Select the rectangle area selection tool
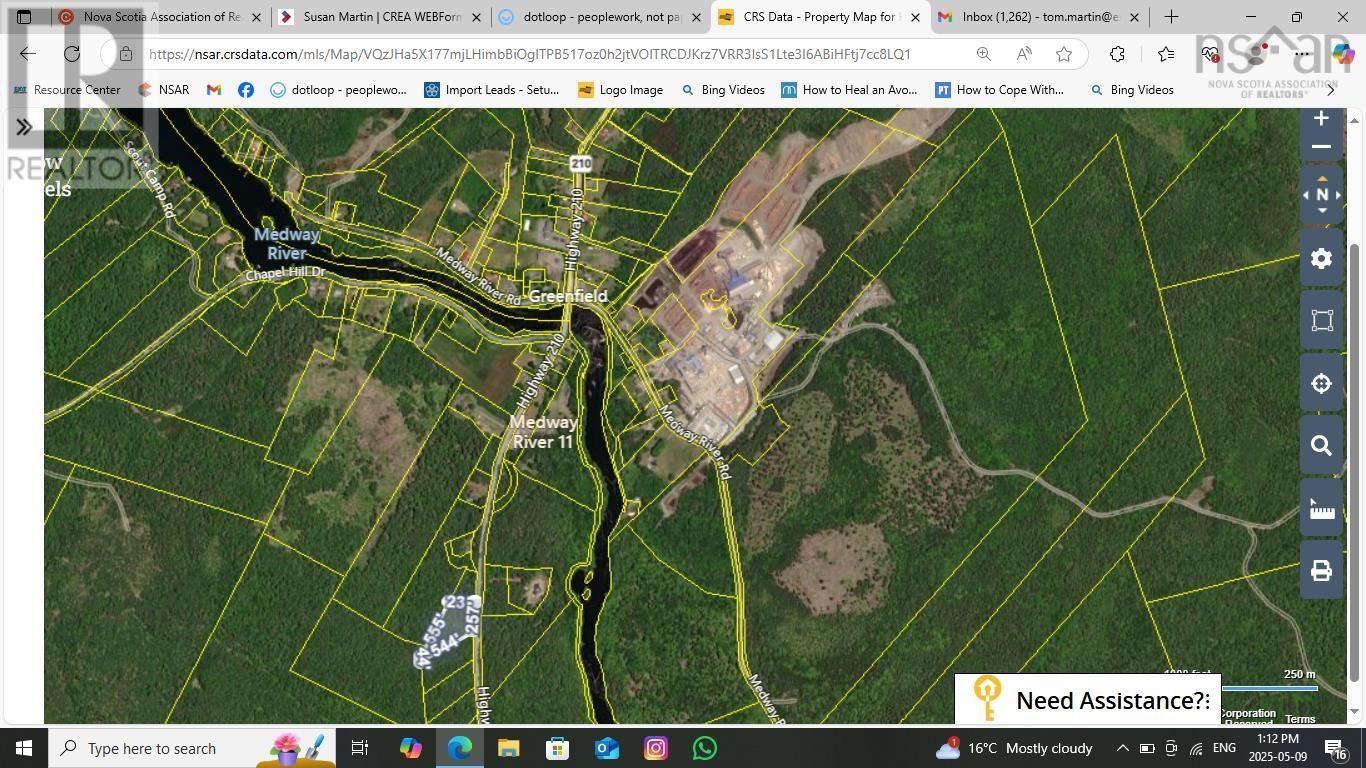The width and height of the screenshot is (1366, 768). (1321, 321)
